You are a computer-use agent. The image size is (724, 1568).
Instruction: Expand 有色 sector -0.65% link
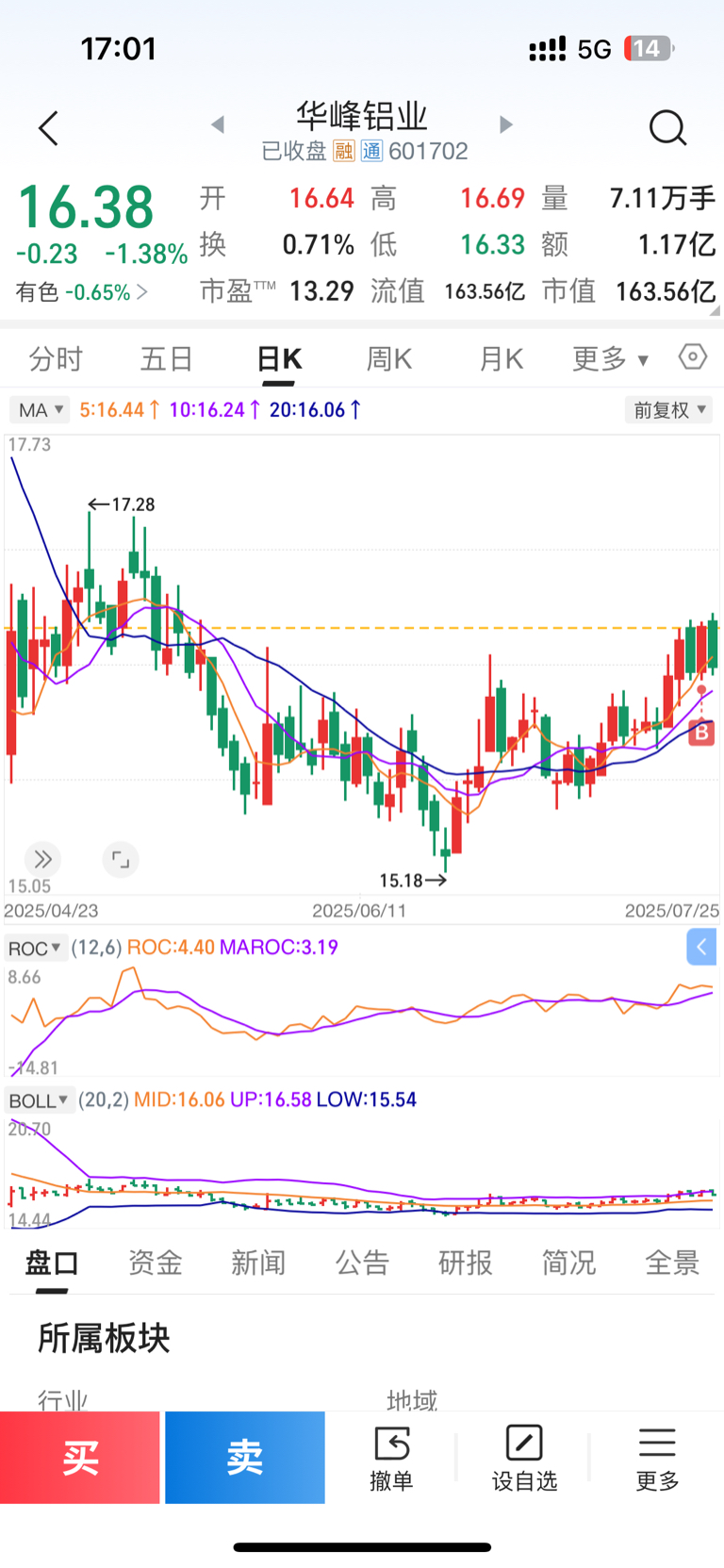coord(82,292)
